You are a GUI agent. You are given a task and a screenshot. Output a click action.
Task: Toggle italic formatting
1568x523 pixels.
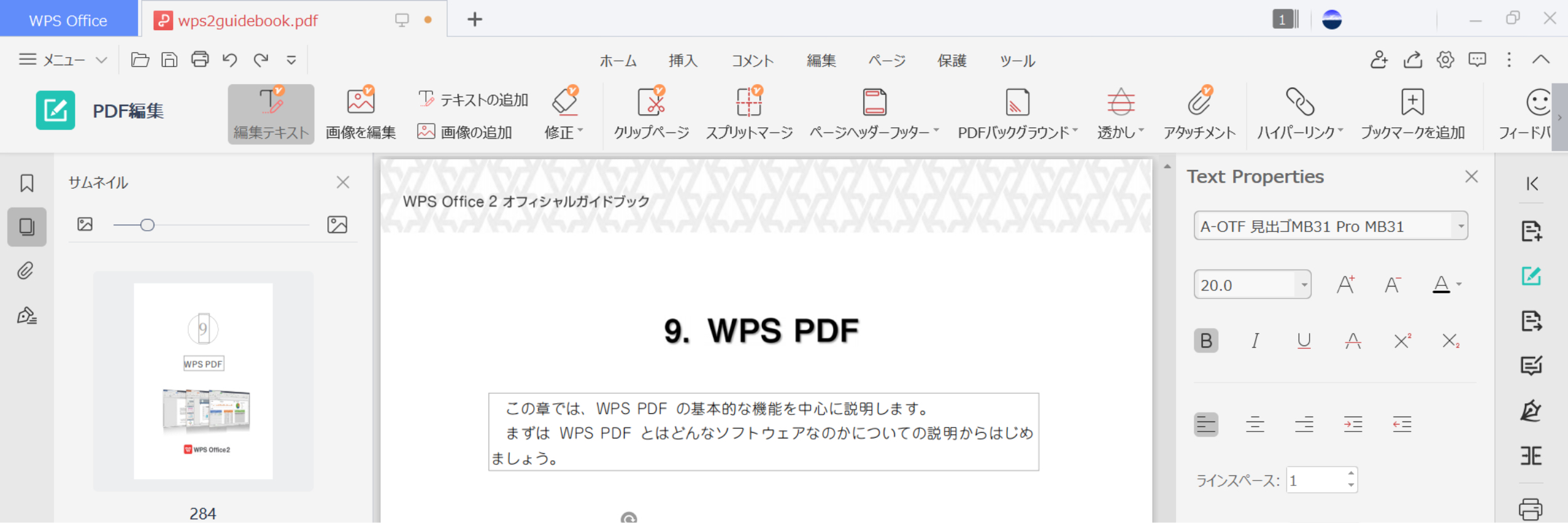coord(1254,341)
